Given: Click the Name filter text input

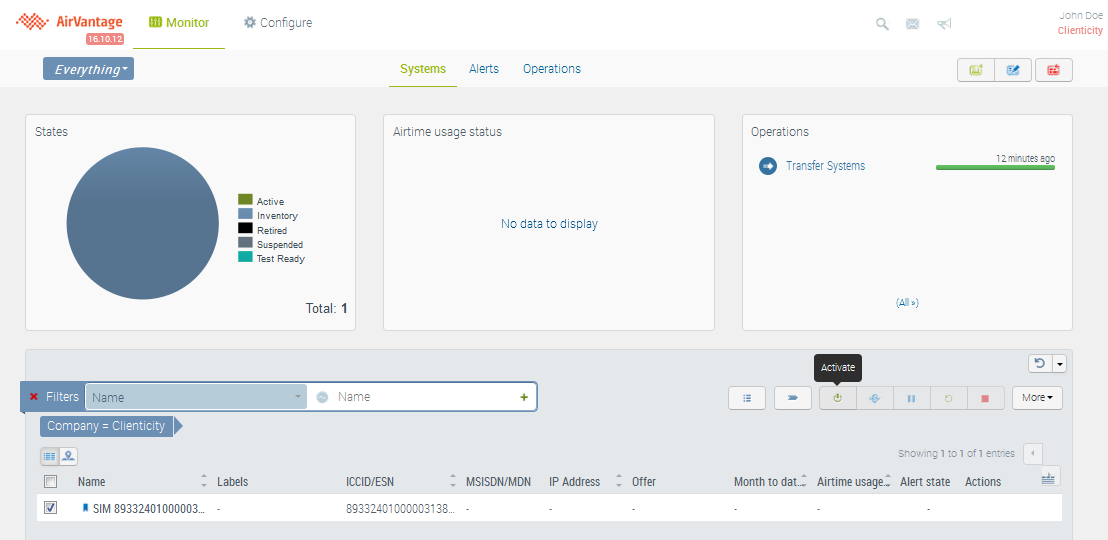Looking at the screenshot, I should pyautogui.click(x=420, y=397).
